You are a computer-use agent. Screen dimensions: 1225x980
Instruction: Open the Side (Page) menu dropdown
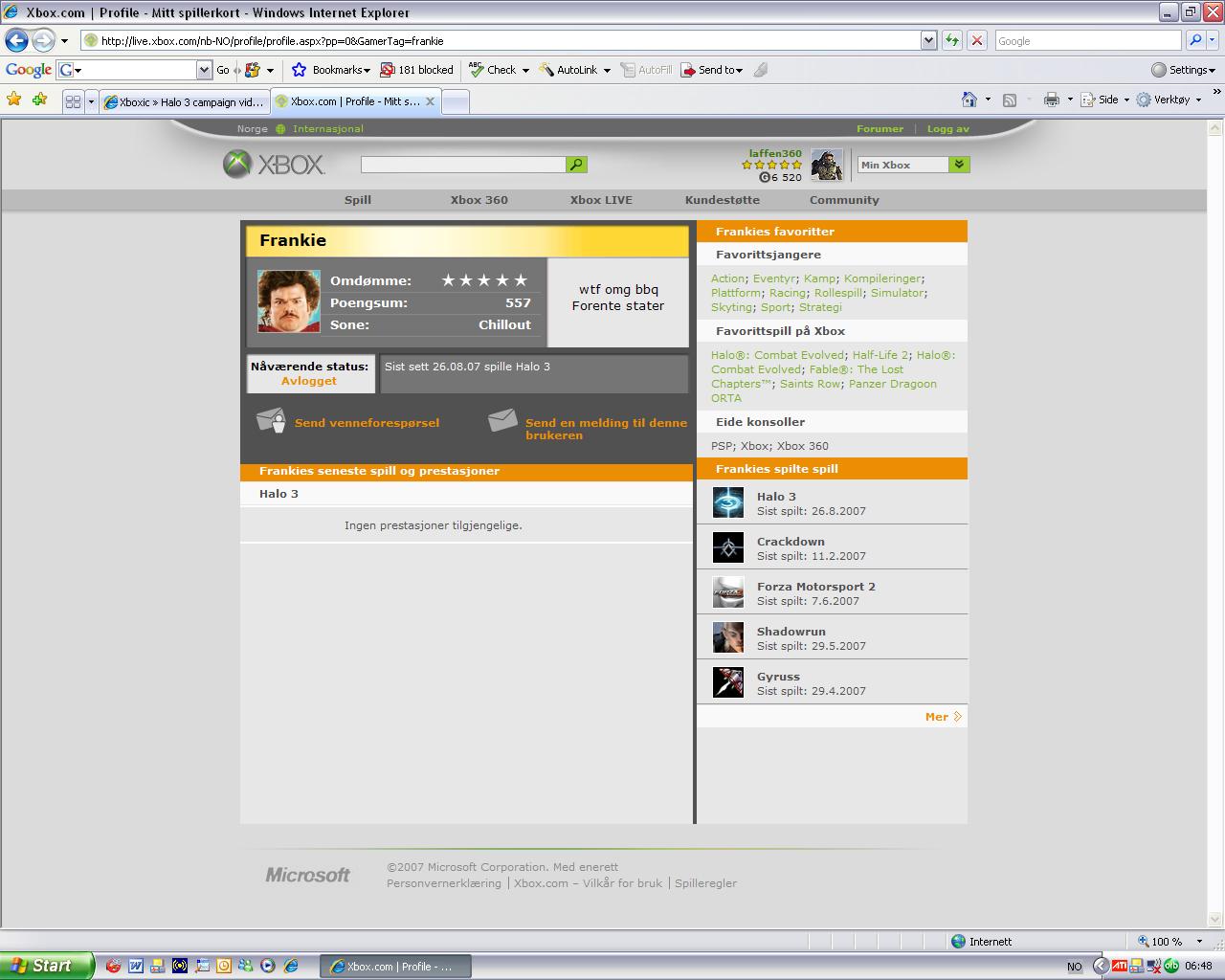point(1105,100)
